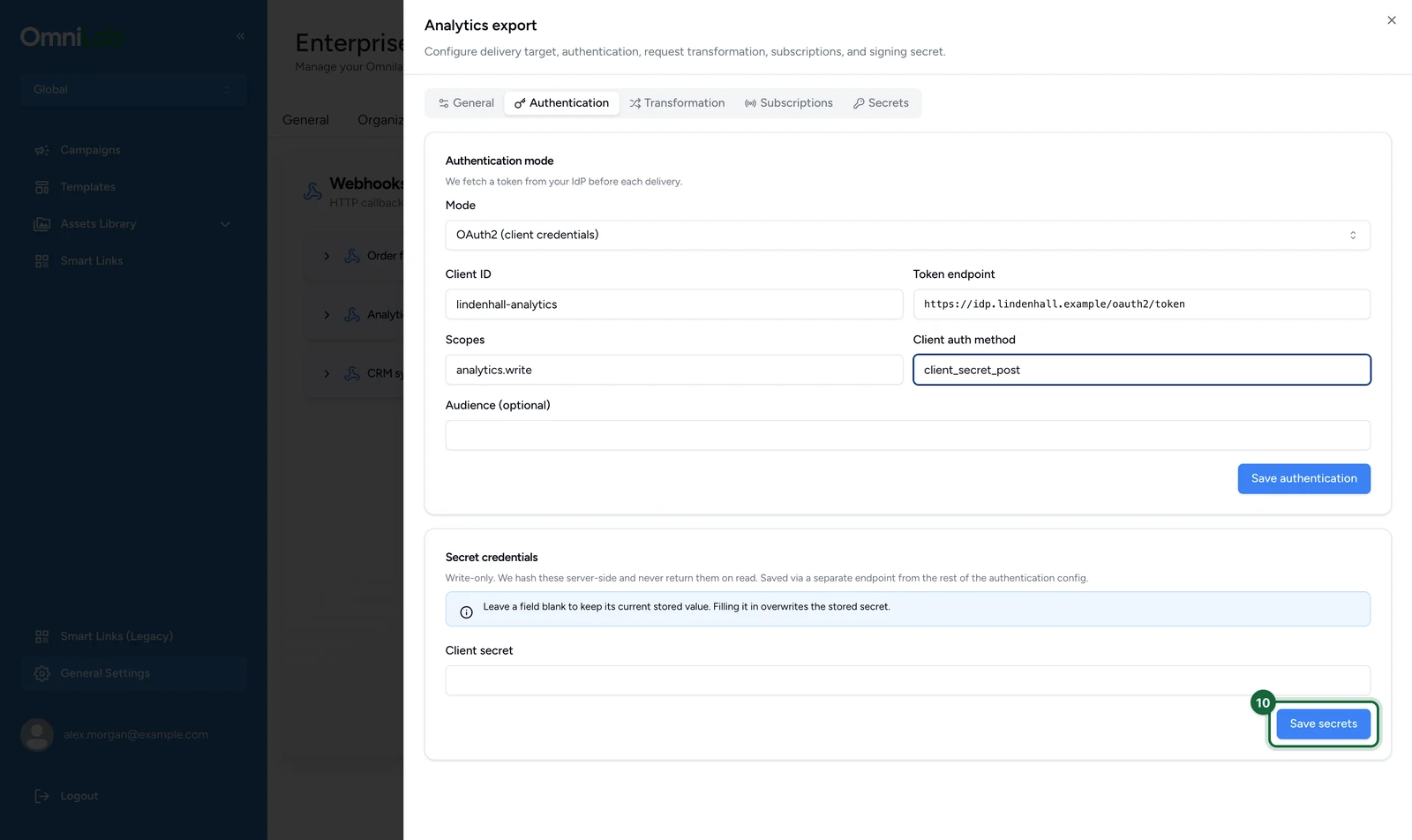Save the authentication settings
Image resolution: width=1412 pixels, height=840 pixels.
(1303, 479)
